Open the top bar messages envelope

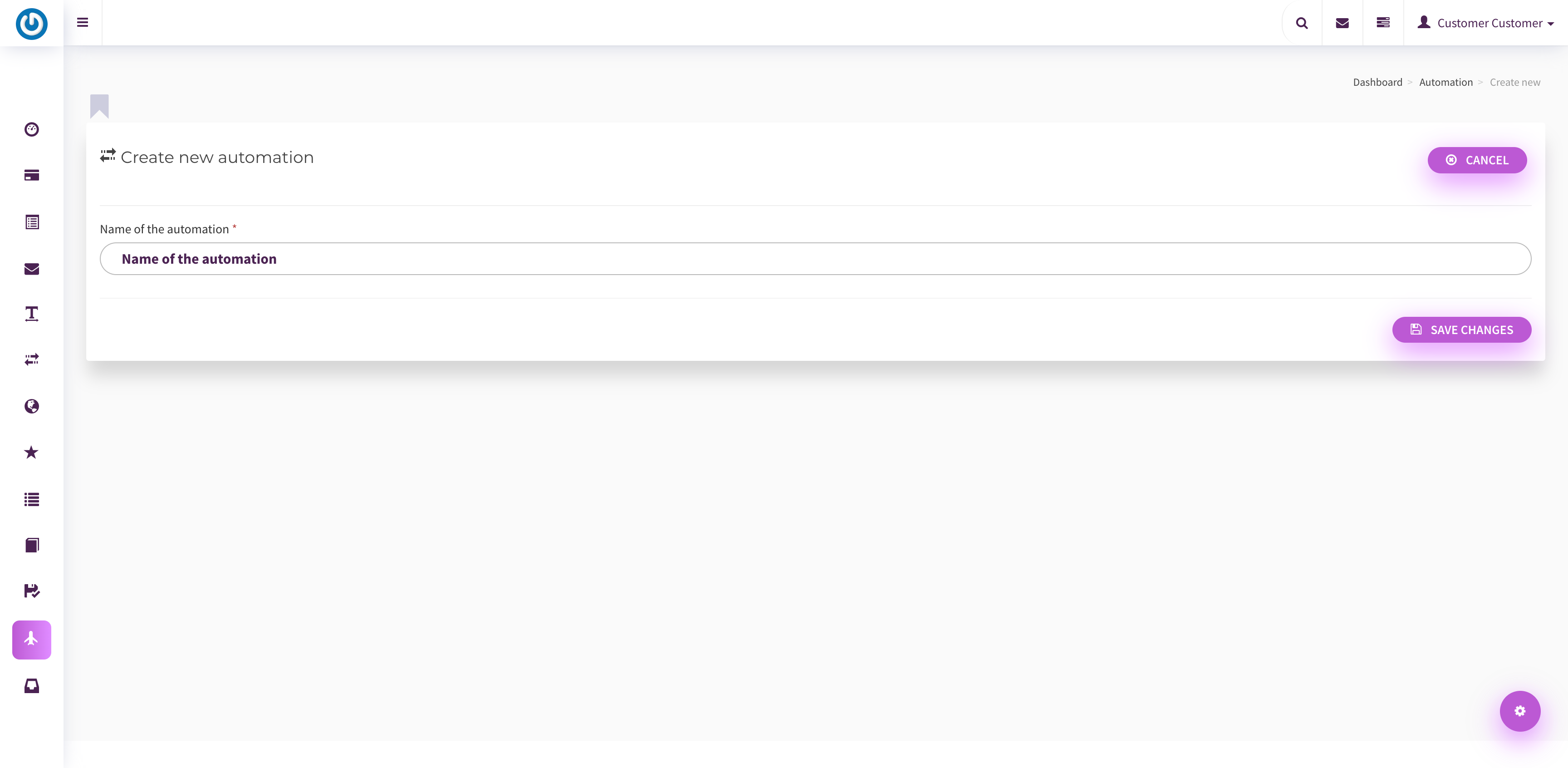click(1342, 23)
